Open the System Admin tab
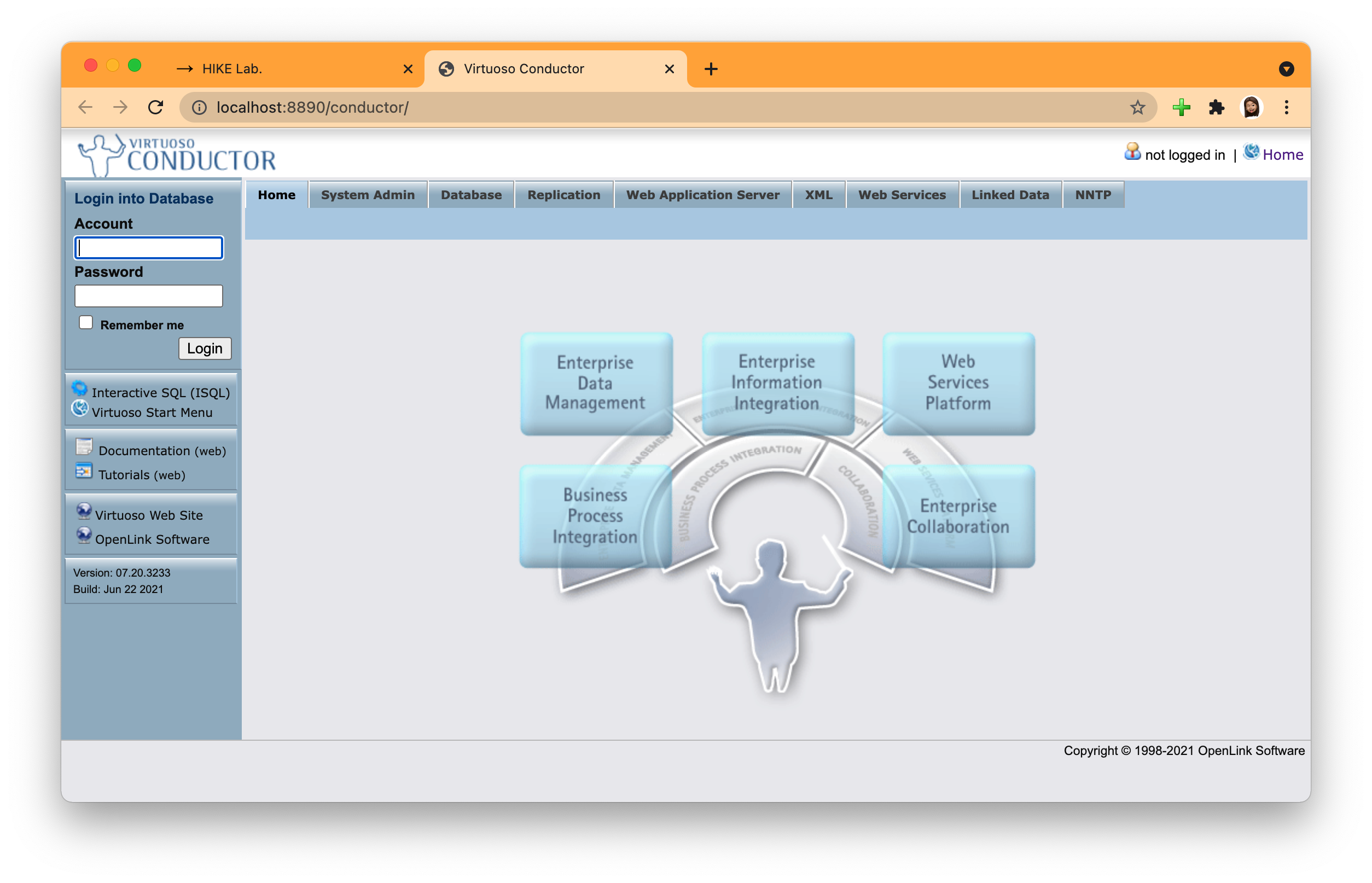 click(368, 195)
